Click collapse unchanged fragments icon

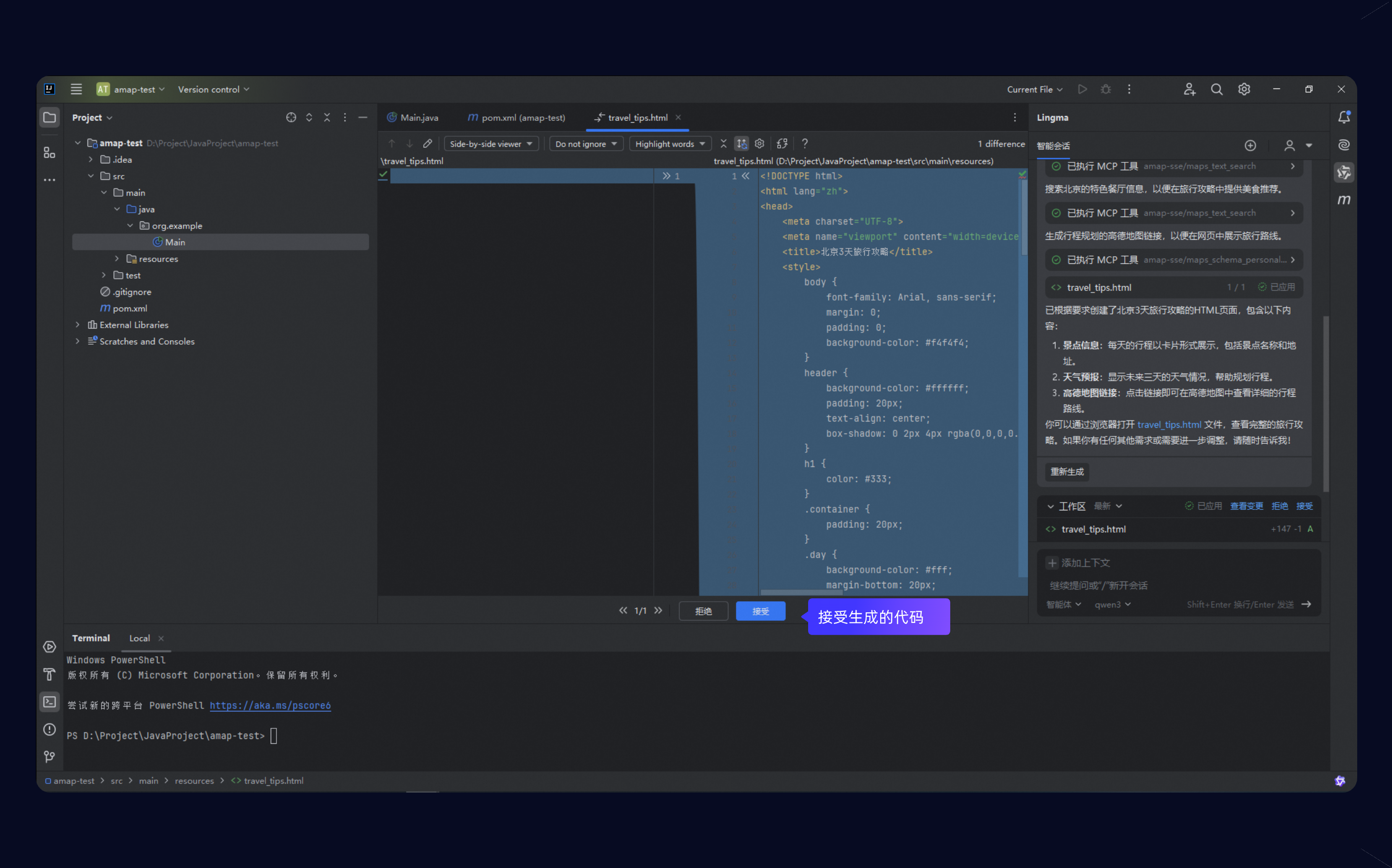pos(723,144)
